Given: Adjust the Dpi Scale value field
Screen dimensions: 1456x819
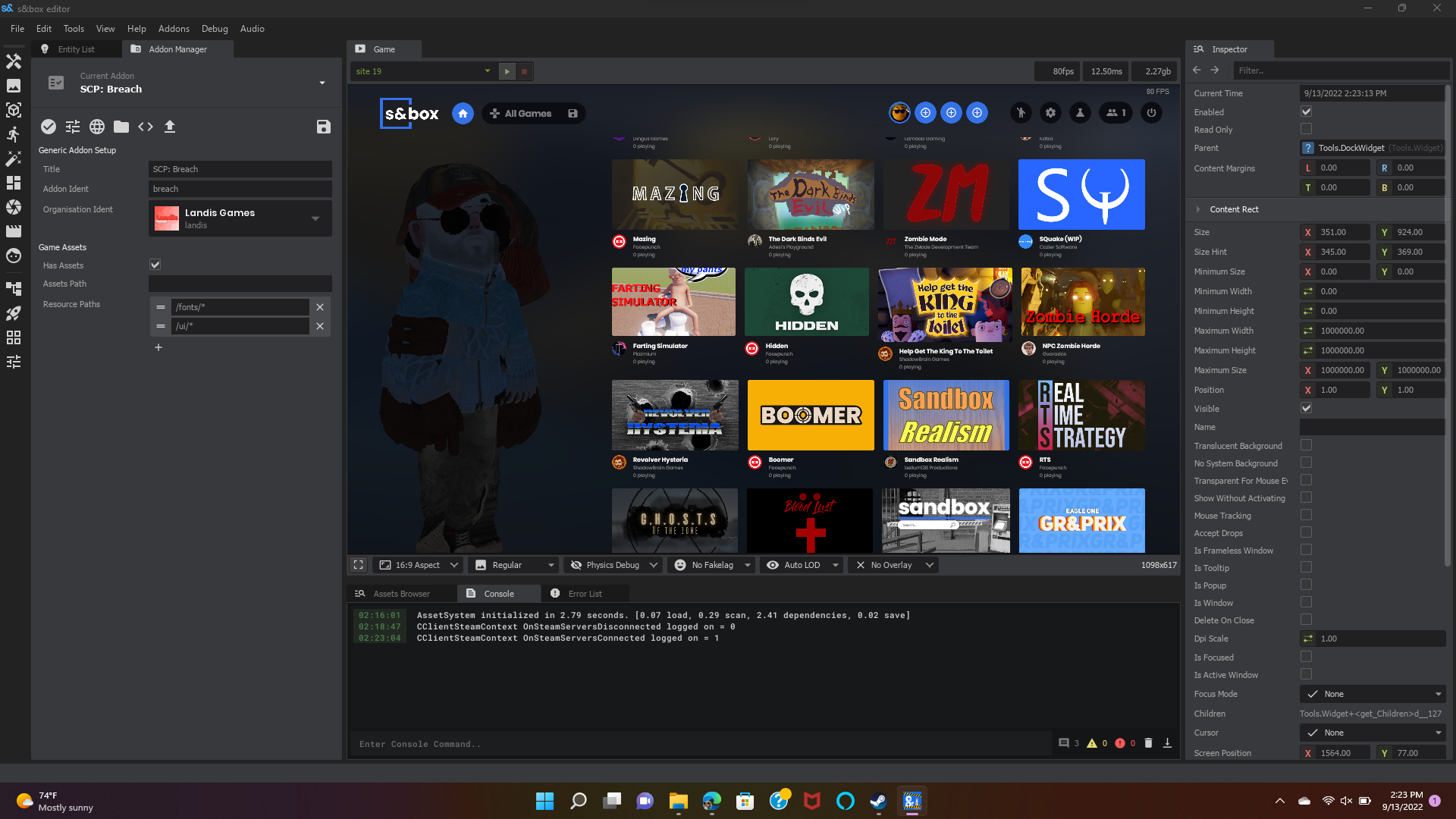Looking at the screenshot, I should click(1373, 638).
